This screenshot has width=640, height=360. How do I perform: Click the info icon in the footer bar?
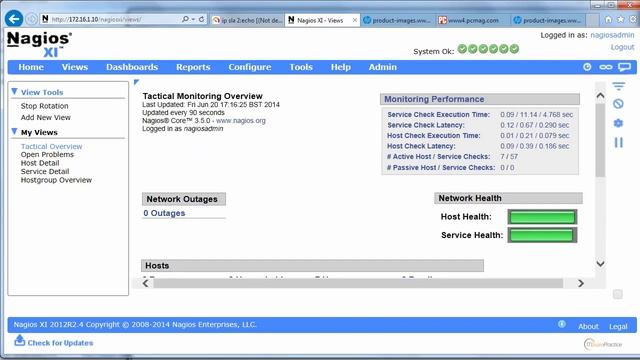[x=562, y=324]
